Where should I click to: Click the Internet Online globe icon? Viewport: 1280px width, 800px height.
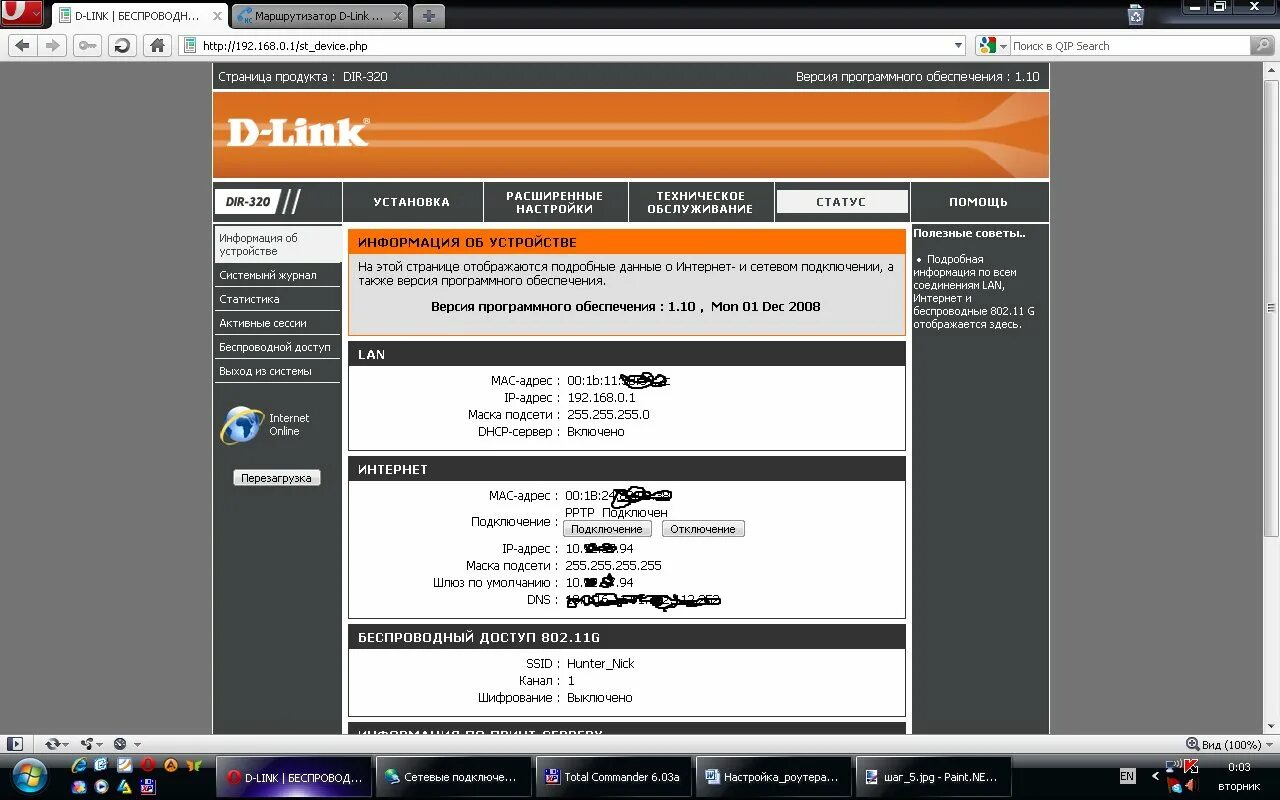(241, 425)
